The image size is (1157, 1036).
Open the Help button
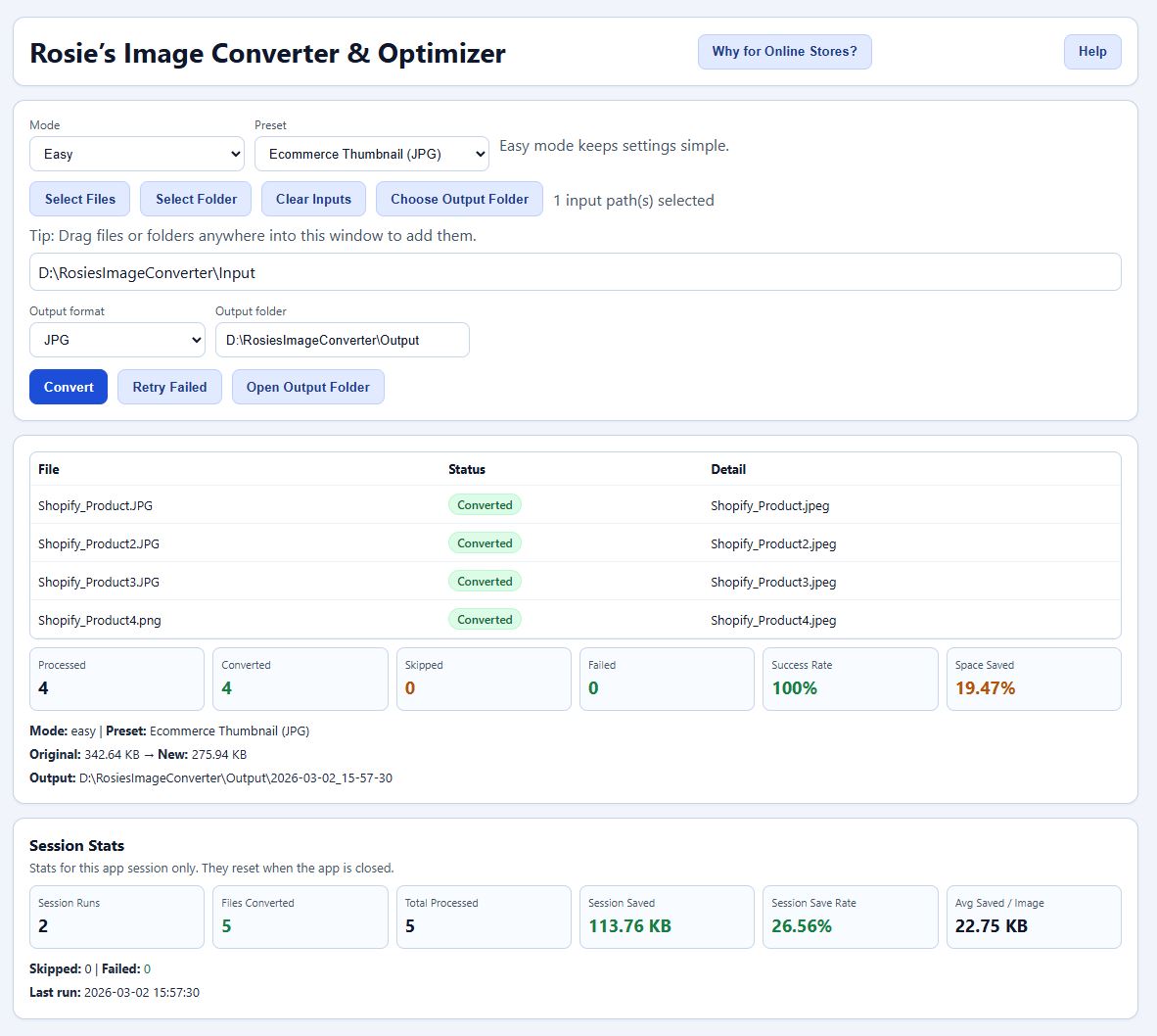tap(1092, 52)
